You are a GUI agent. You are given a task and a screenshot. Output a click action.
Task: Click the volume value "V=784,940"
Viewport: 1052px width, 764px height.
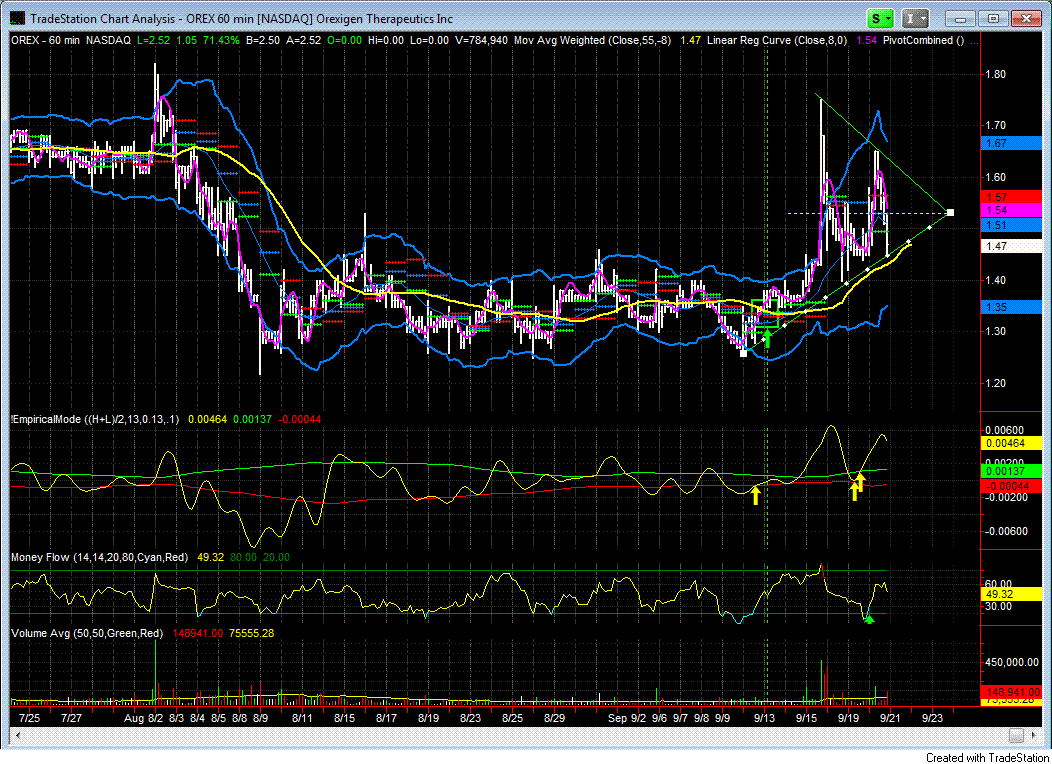click(481, 40)
